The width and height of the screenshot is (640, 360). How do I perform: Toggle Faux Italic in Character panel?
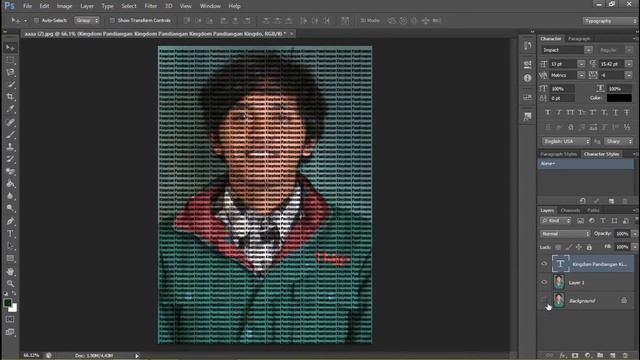click(559, 113)
